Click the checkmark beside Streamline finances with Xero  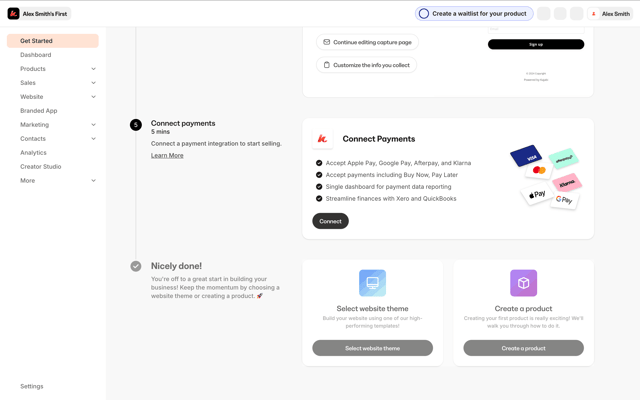click(x=319, y=198)
